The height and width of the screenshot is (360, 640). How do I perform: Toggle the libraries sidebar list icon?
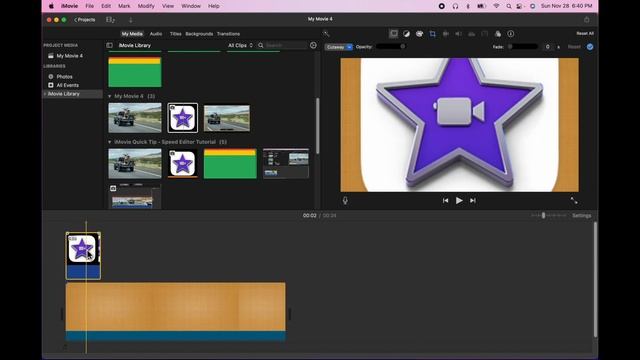109,45
